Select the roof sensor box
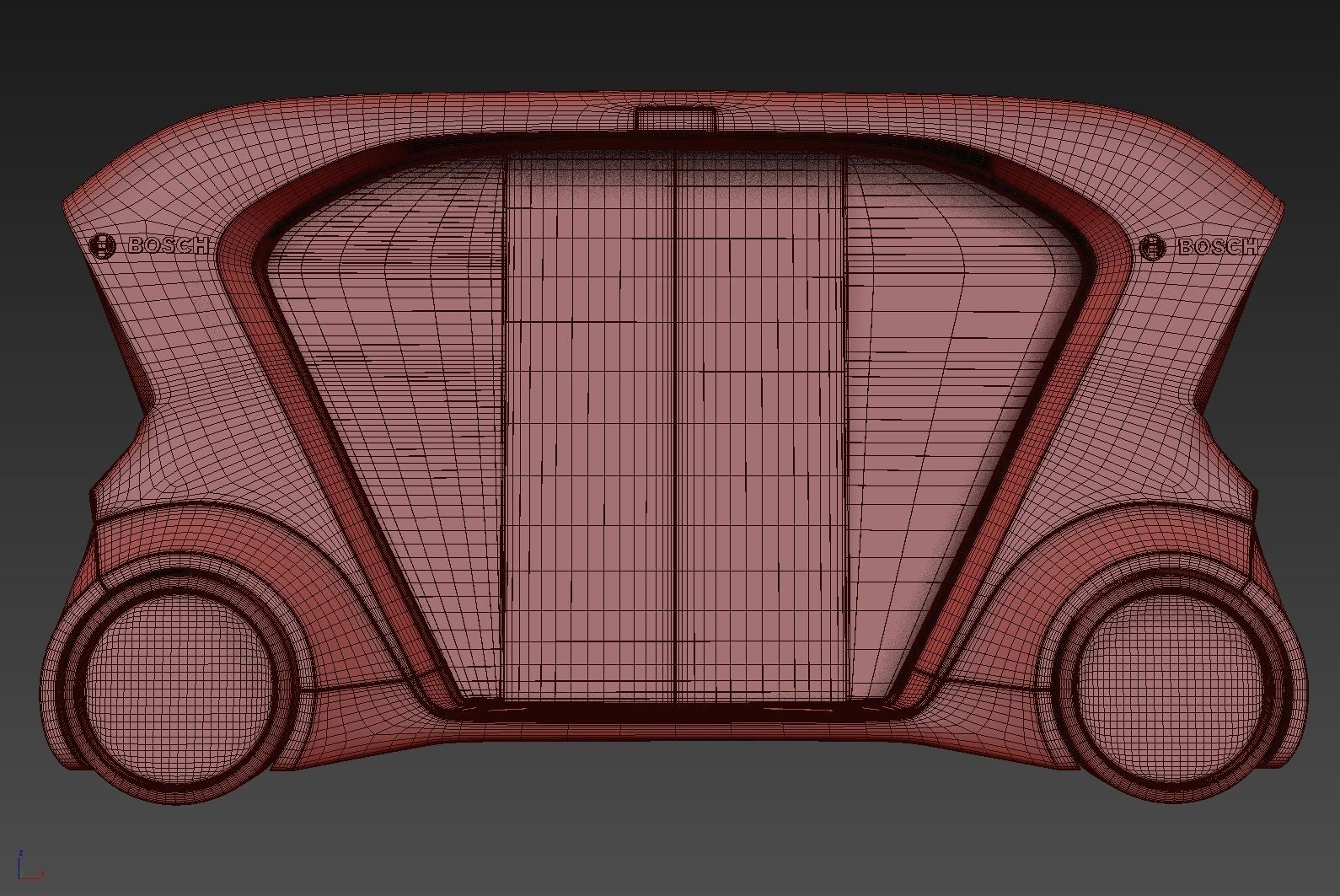This screenshot has height=896, width=1340. coord(676,119)
